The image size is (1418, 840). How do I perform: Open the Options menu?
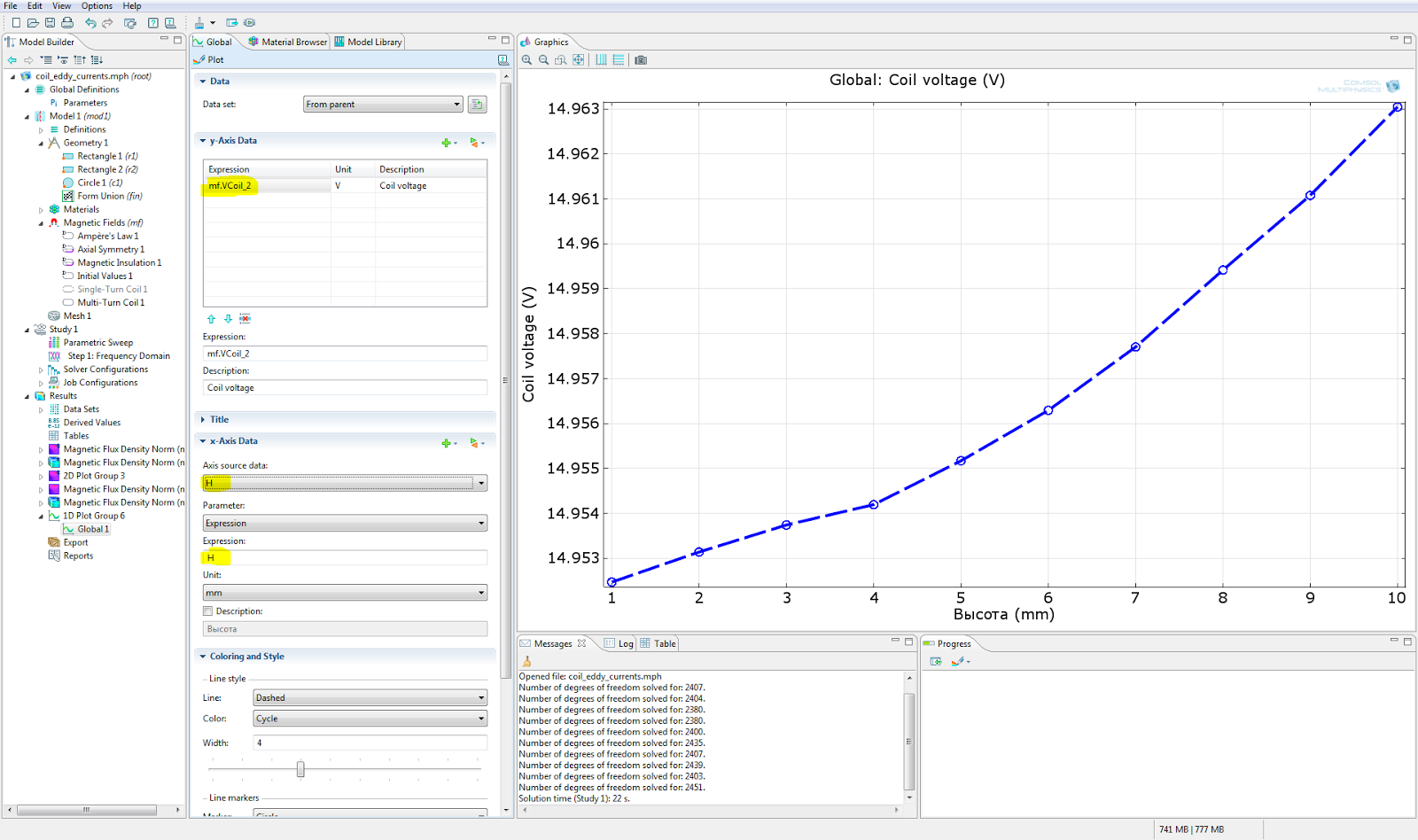pos(97,6)
